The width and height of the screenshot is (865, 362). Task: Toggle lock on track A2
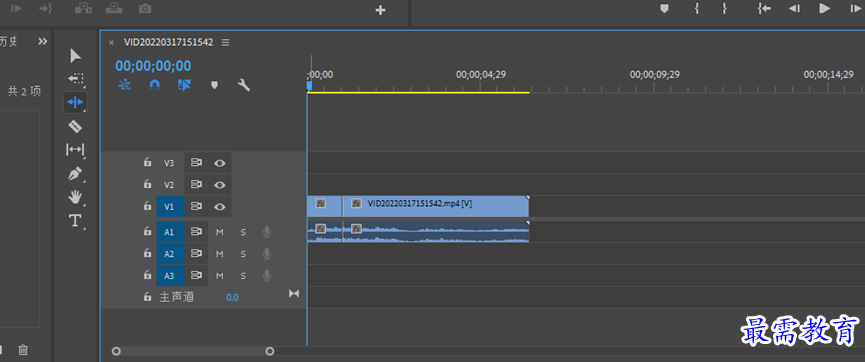[147, 253]
